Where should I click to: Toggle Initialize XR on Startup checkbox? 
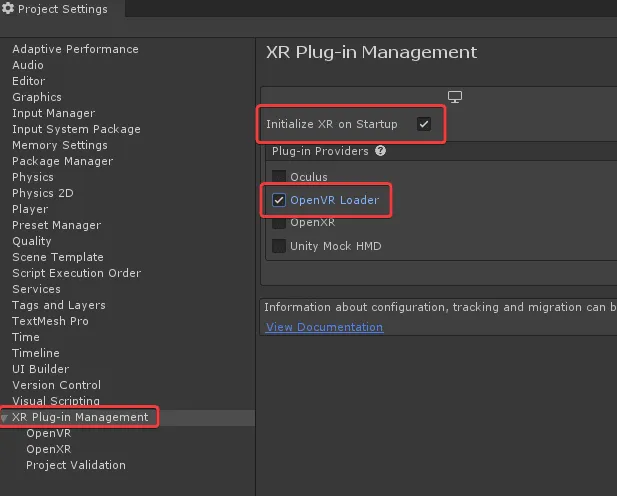(x=424, y=124)
